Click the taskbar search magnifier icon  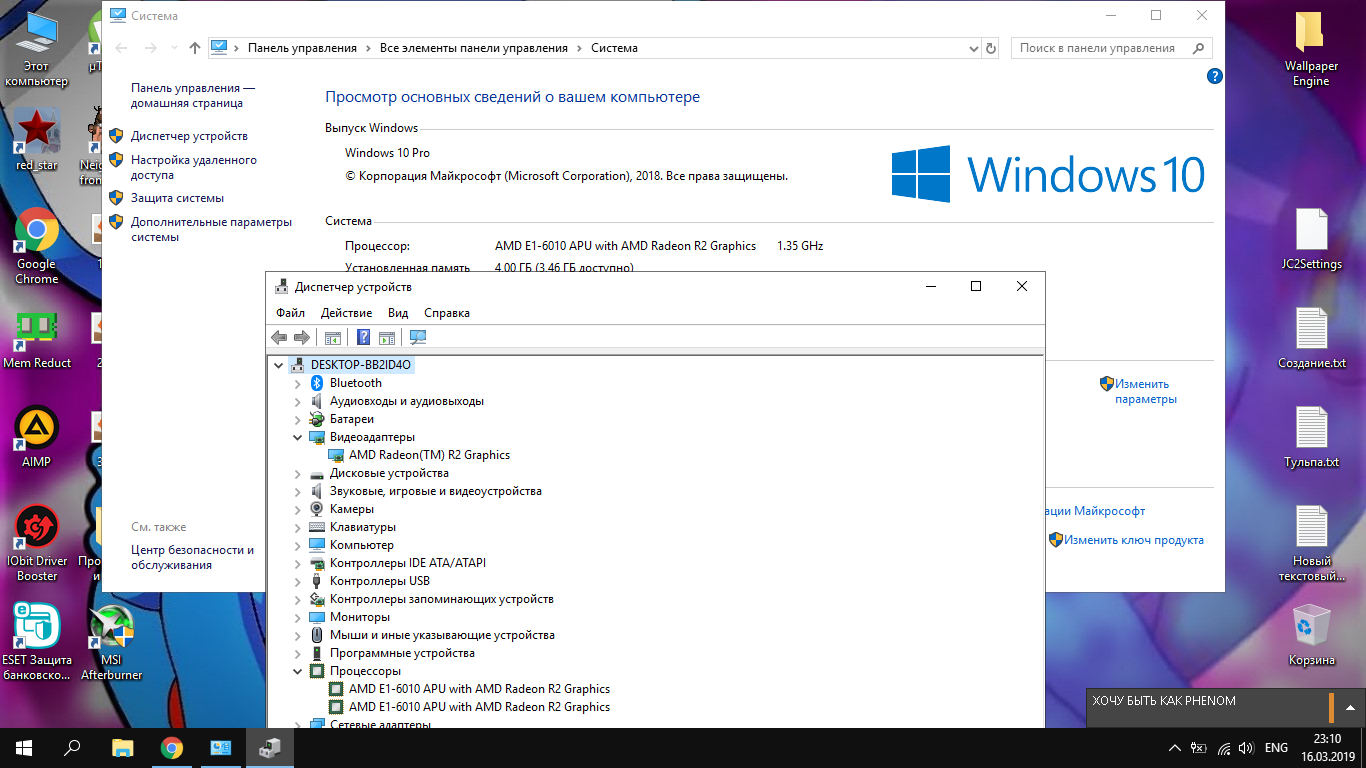coord(72,748)
